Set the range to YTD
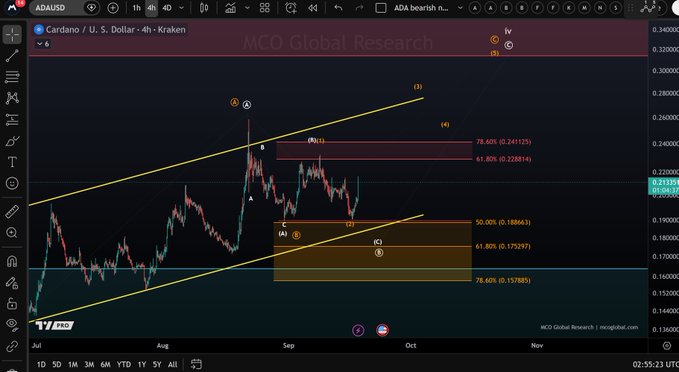The width and height of the screenshot is (679, 372). coord(124,364)
